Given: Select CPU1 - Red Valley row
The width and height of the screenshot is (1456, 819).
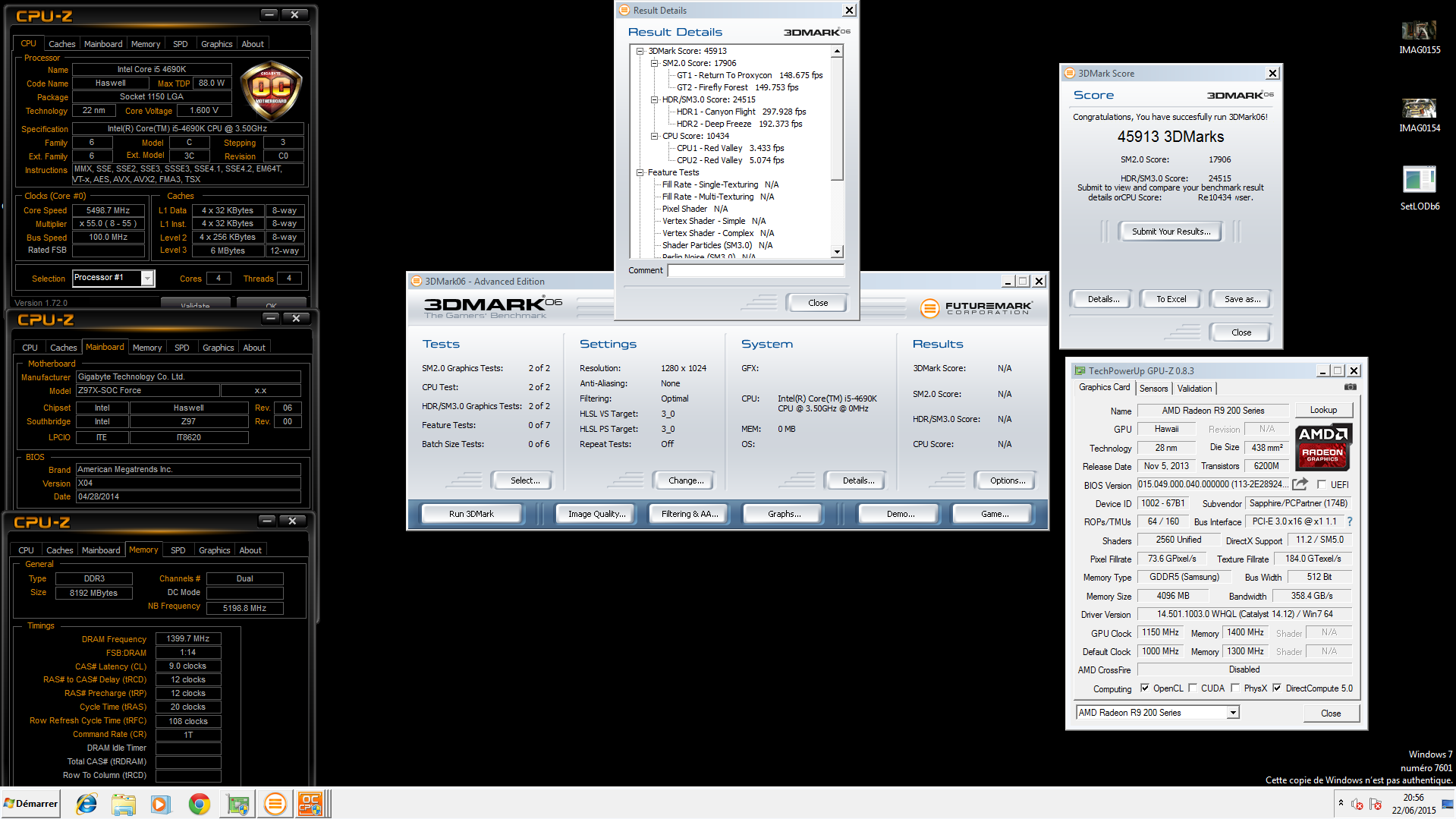Looking at the screenshot, I should (x=730, y=148).
